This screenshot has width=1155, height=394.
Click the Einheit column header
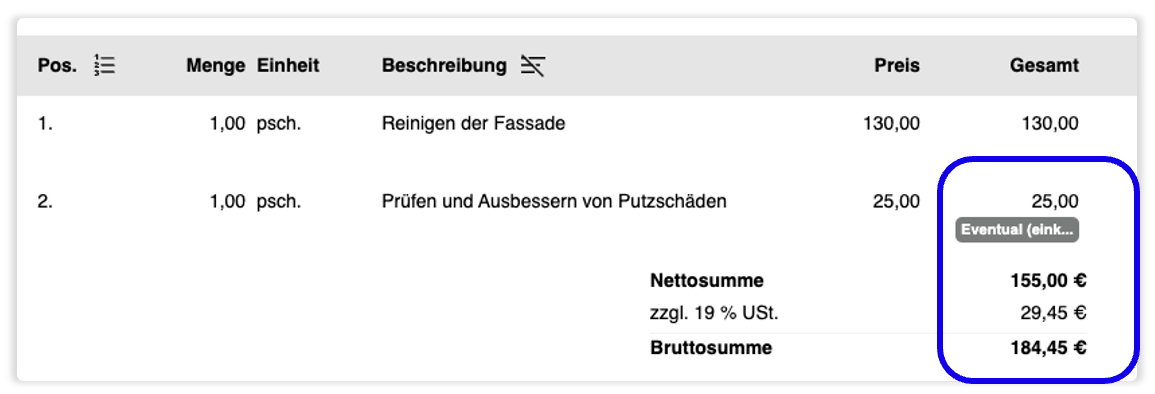[x=288, y=66]
